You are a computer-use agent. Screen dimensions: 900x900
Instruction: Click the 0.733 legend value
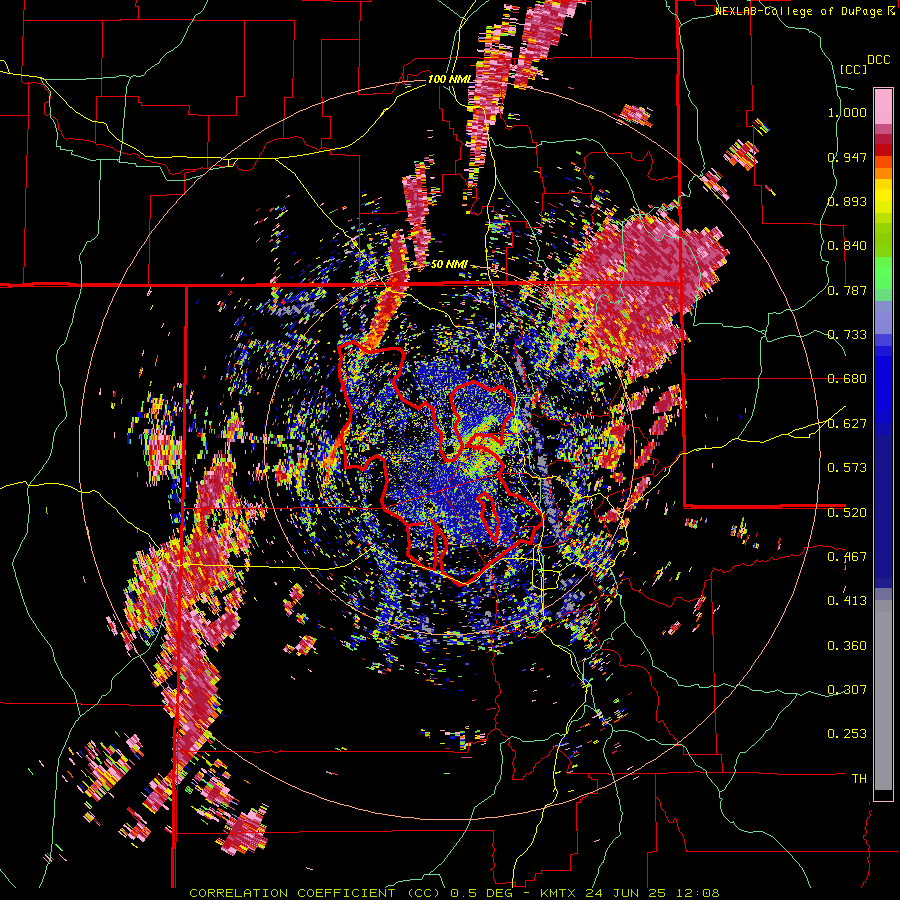[x=847, y=335]
